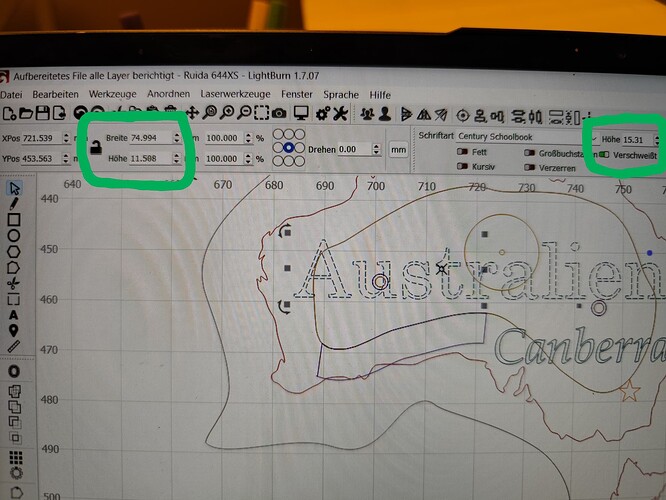The height and width of the screenshot is (500, 666).
Task: Toggle the aspect ratio lock icon
Action: (x=96, y=147)
